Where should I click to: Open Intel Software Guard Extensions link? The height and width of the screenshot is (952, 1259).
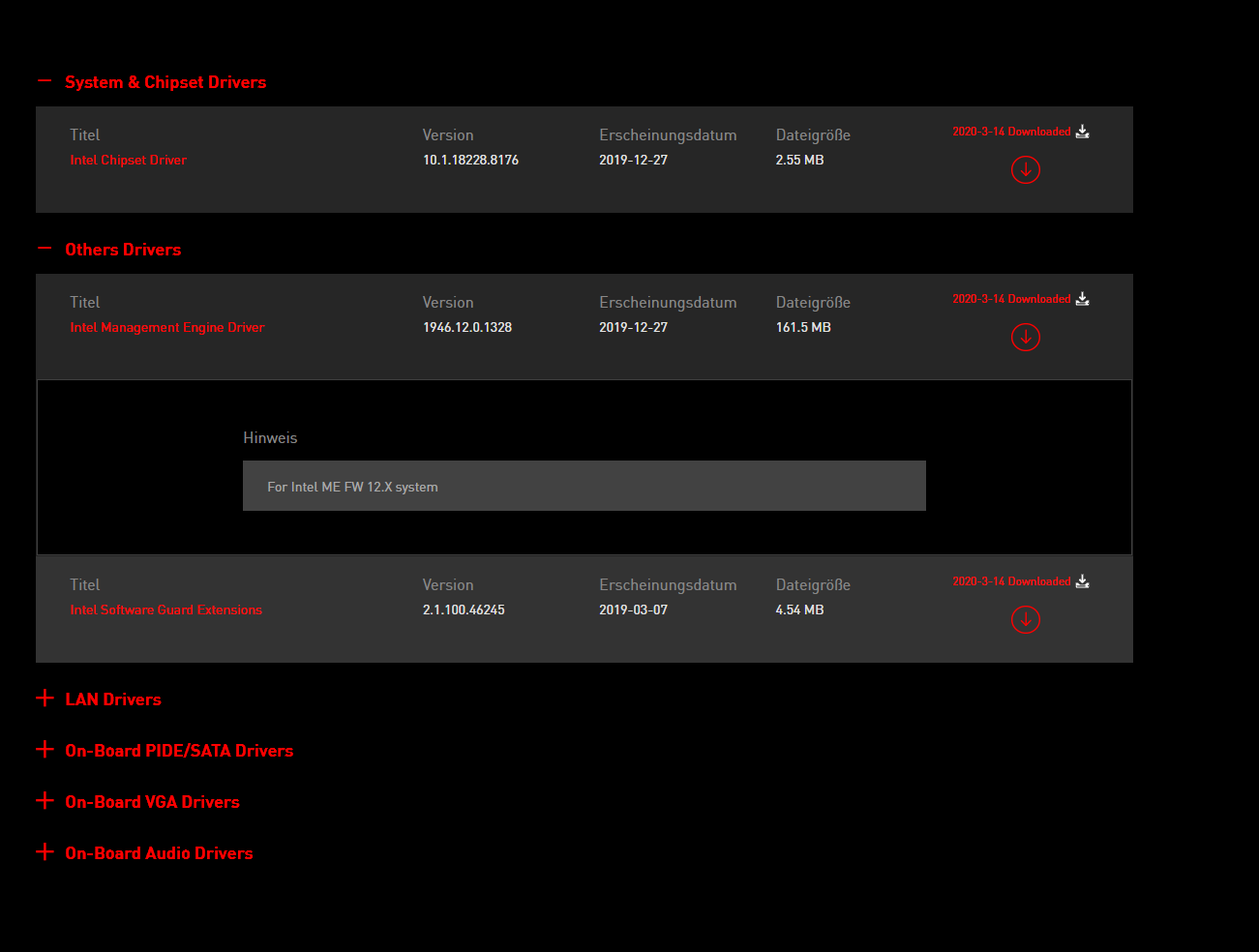165,610
